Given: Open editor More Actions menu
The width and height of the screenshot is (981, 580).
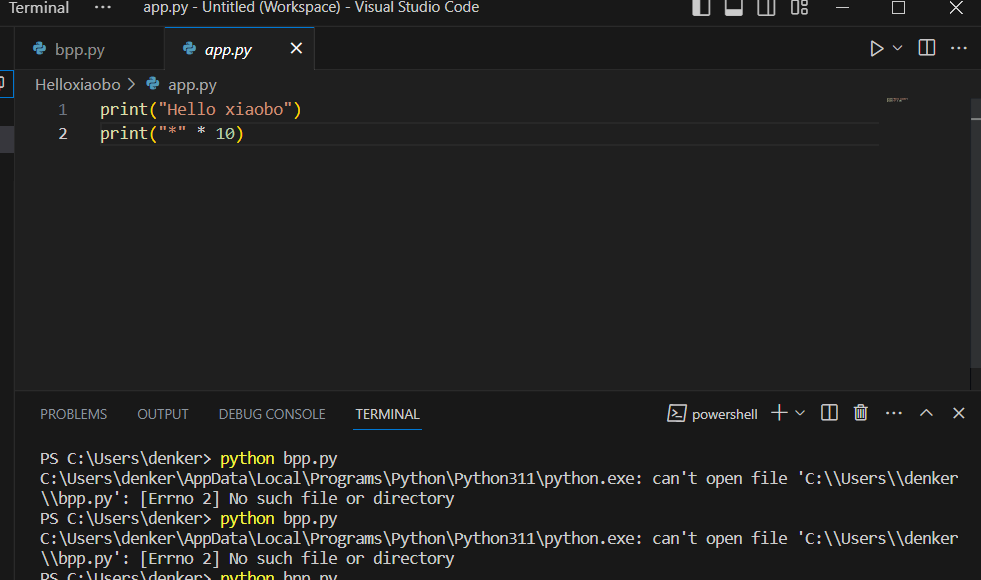Looking at the screenshot, I should [958, 48].
